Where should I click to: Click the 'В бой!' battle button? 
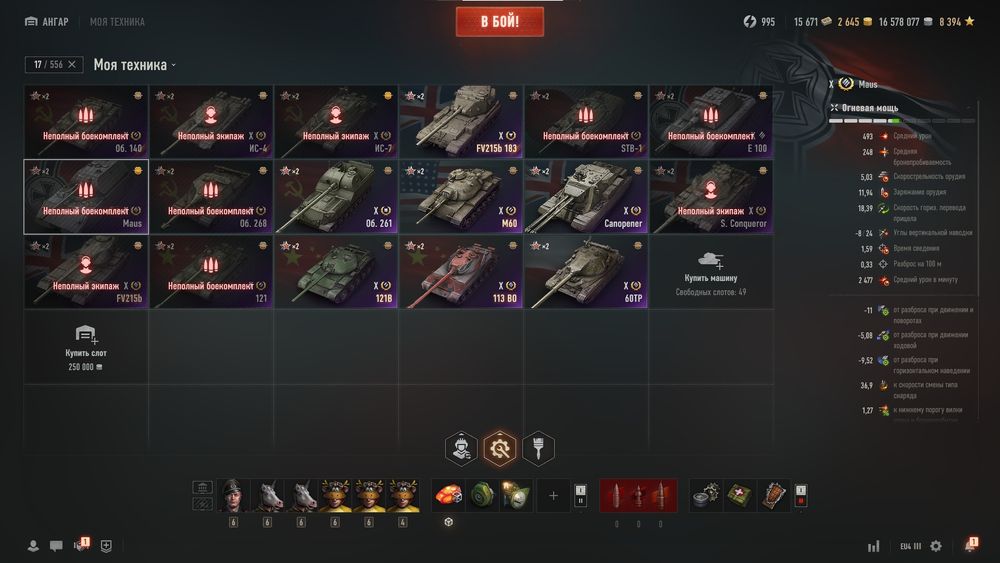pyautogui.click(x=500, y=22)
